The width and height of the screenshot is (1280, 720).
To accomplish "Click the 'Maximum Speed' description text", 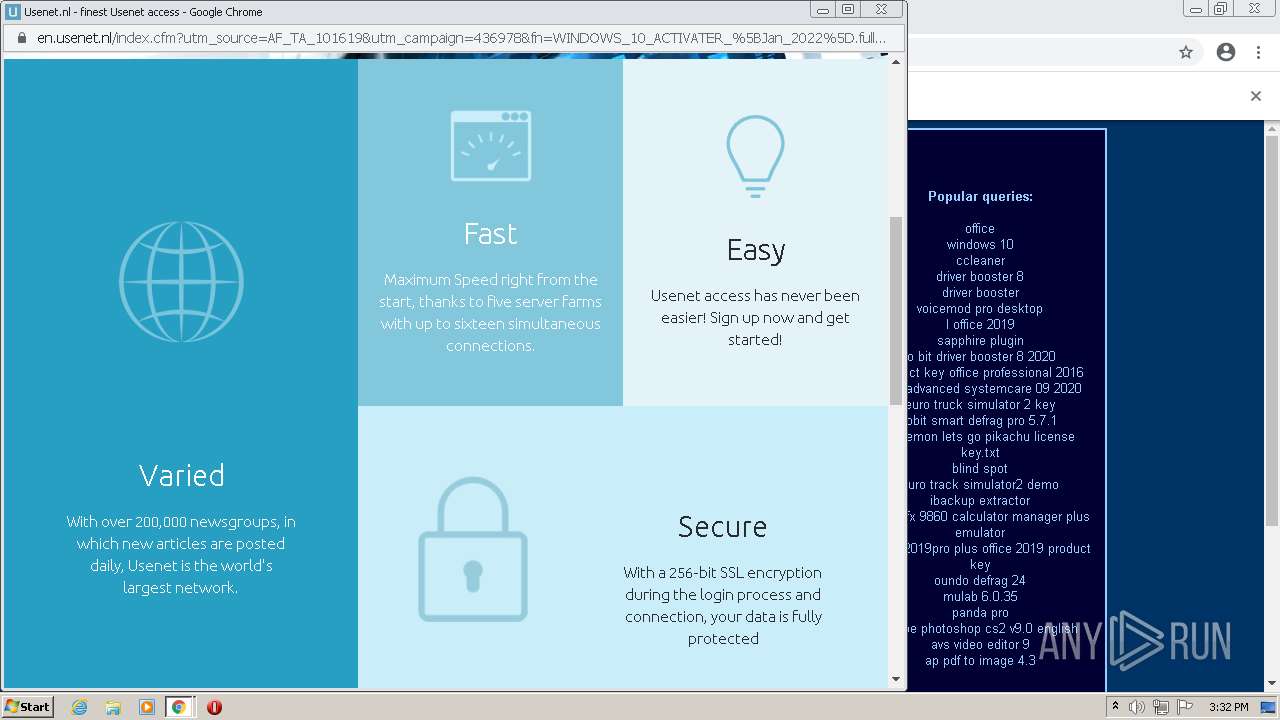I will coord(490,312).
